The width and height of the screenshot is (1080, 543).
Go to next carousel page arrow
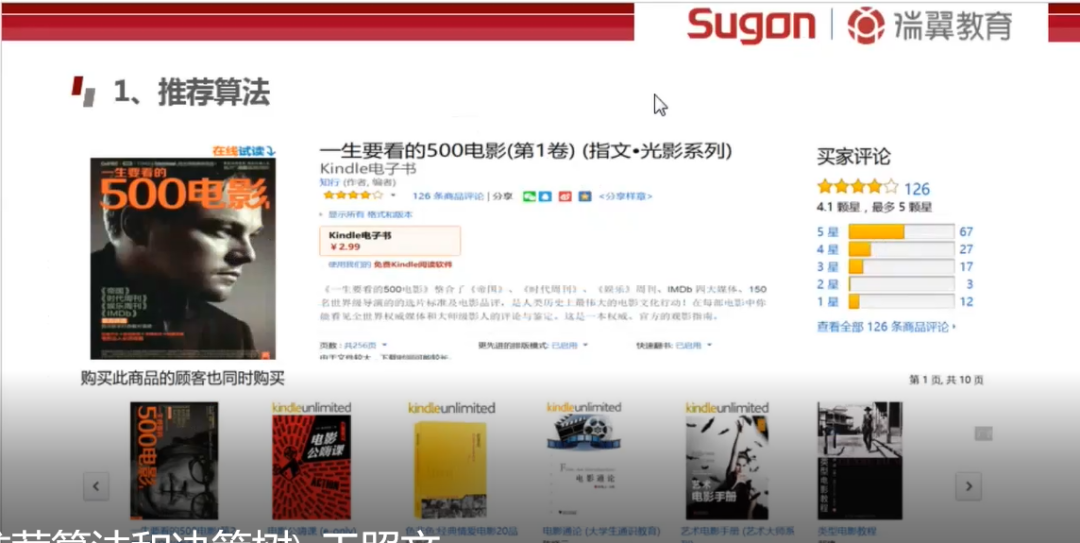coord(968,486)
